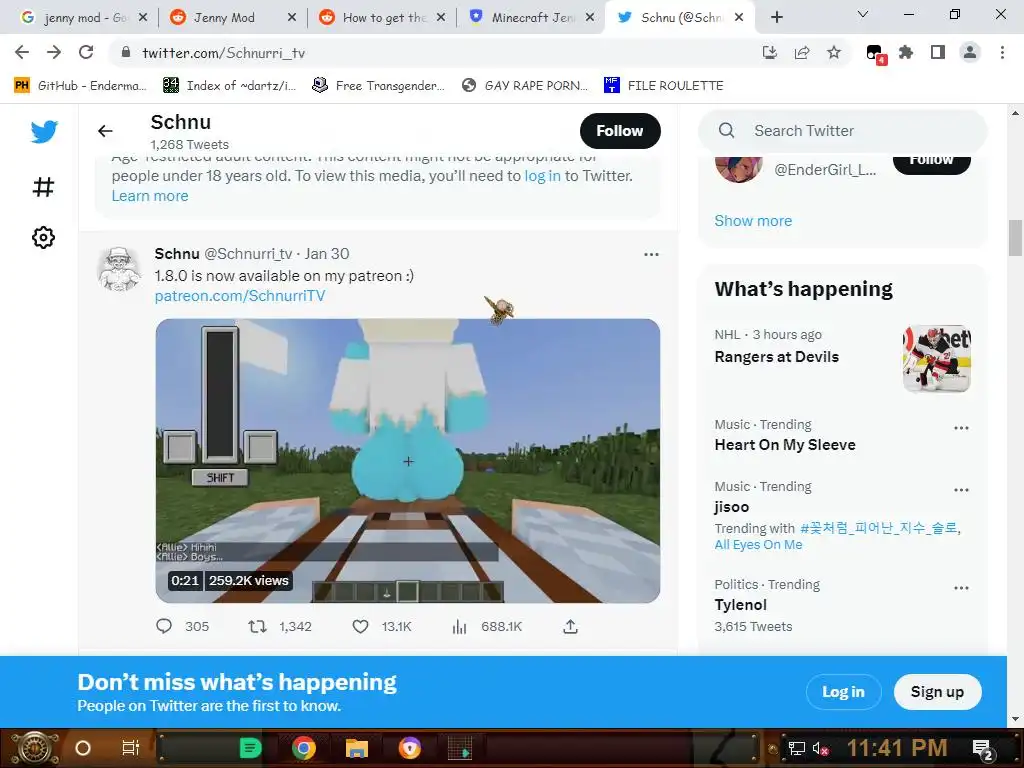Screen dimensions: 1024x768
Task: Open more options for jisoo trend
Action: coord(961,490)
